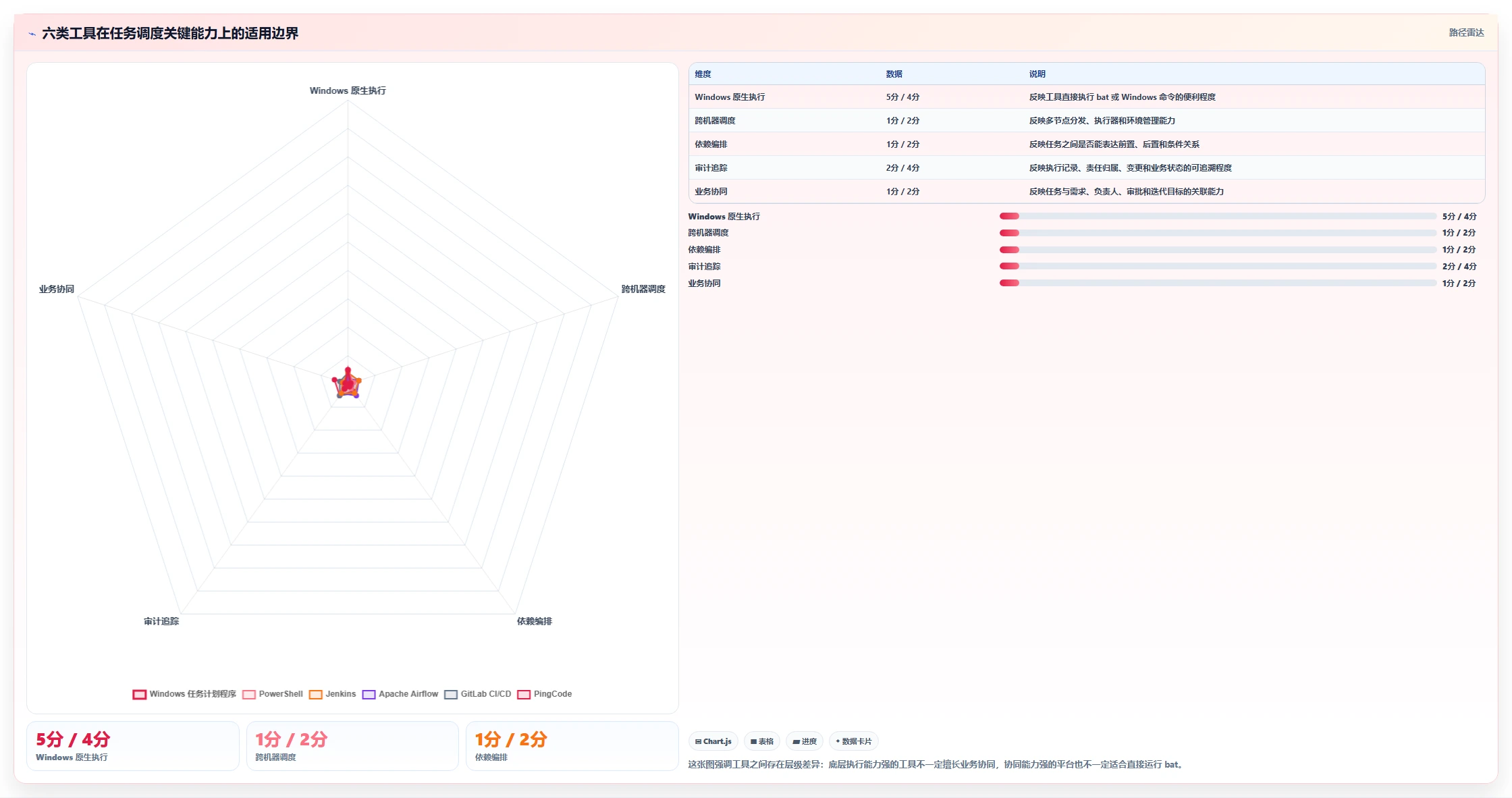
Task: Click the 维度 column header
Action: click(703, 74)
